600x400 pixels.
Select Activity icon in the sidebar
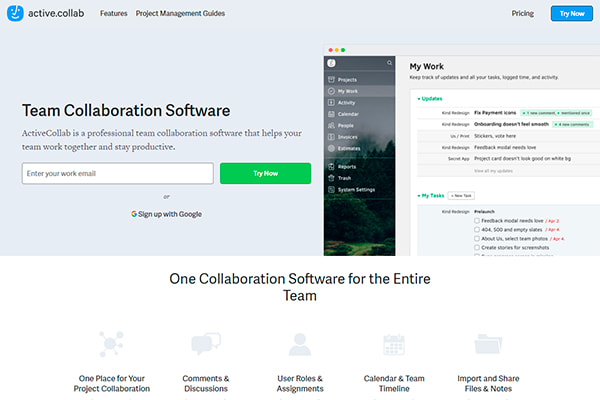(331, 103)
